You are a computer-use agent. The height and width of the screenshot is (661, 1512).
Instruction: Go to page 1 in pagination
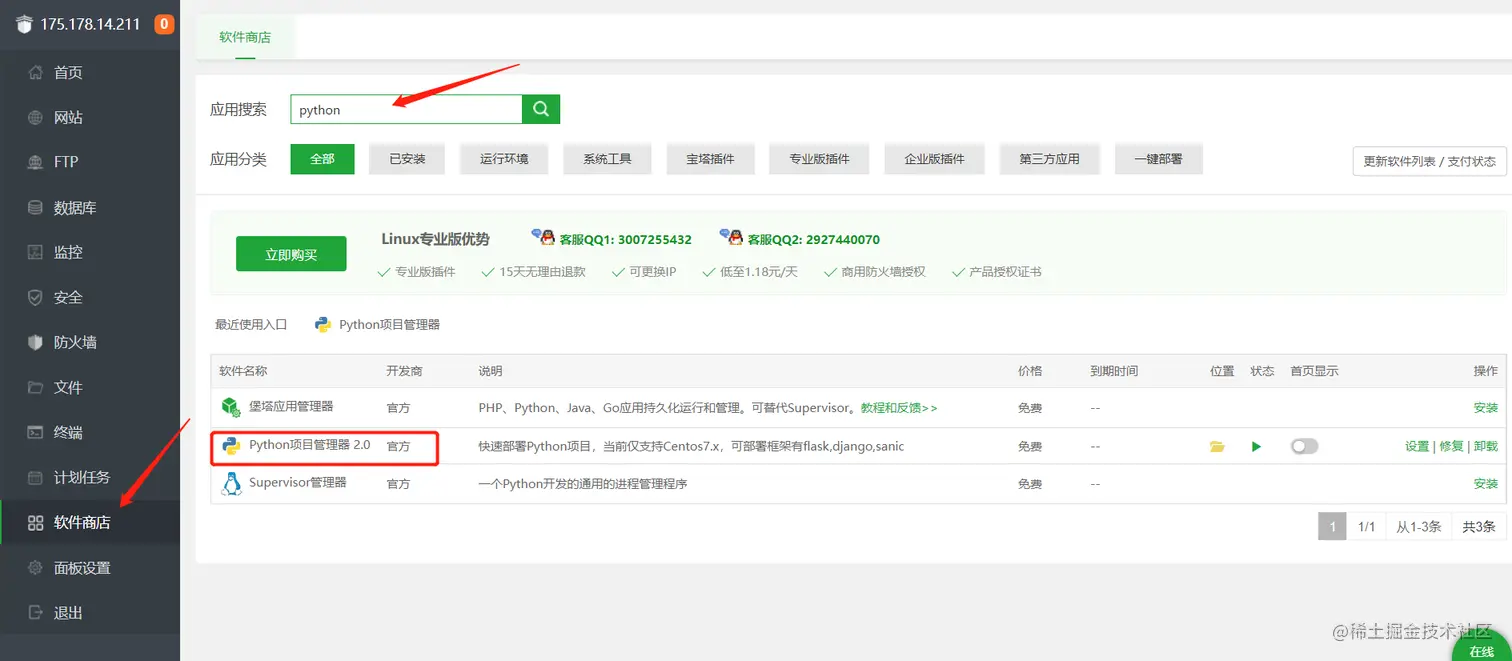1332,526
